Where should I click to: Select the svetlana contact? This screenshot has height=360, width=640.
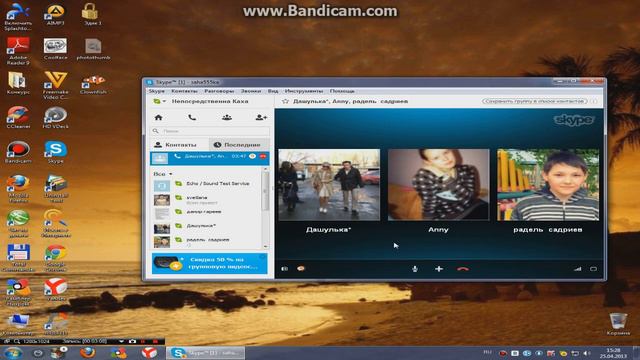point(208,200)
